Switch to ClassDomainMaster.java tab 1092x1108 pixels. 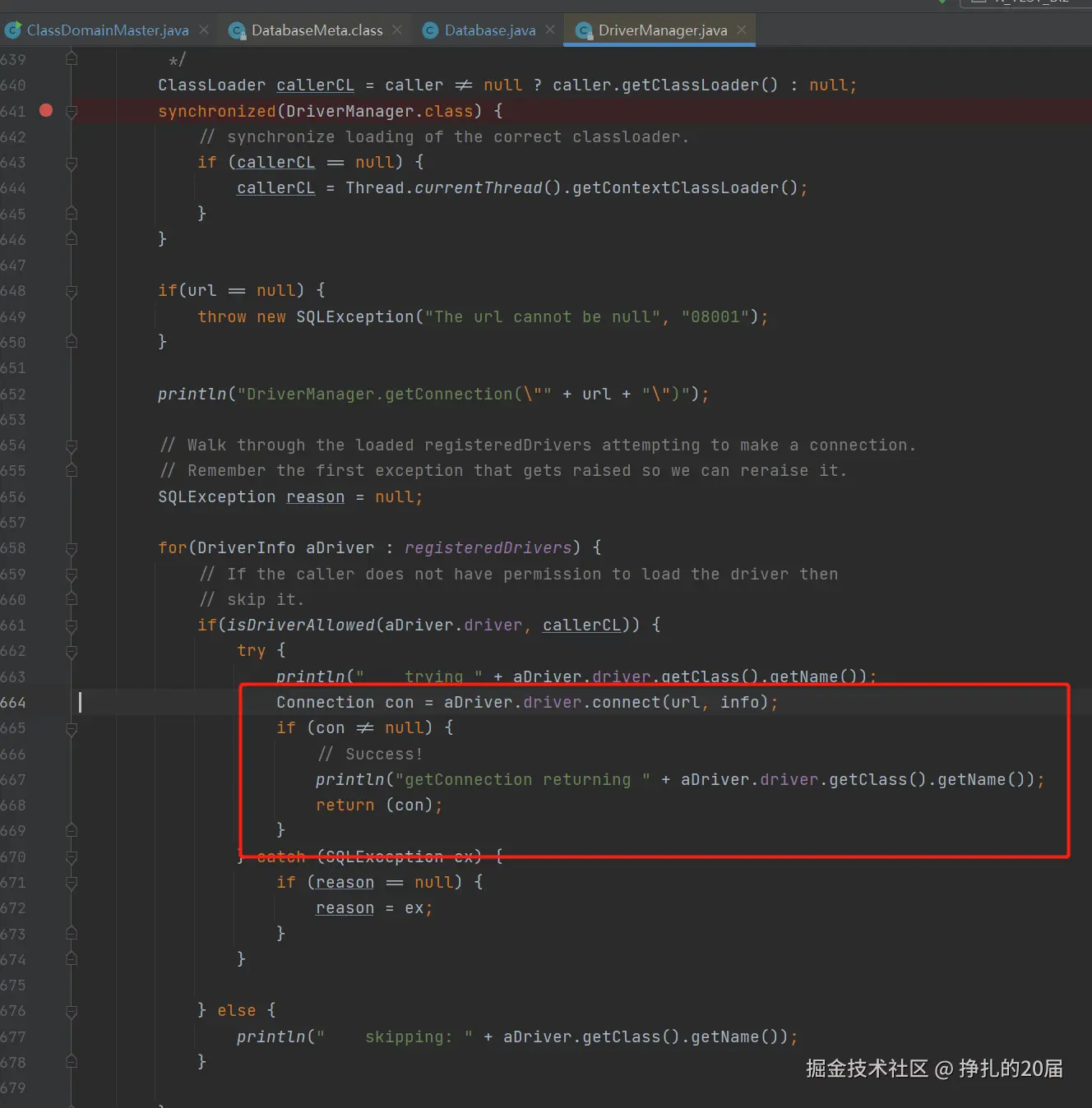108,30
